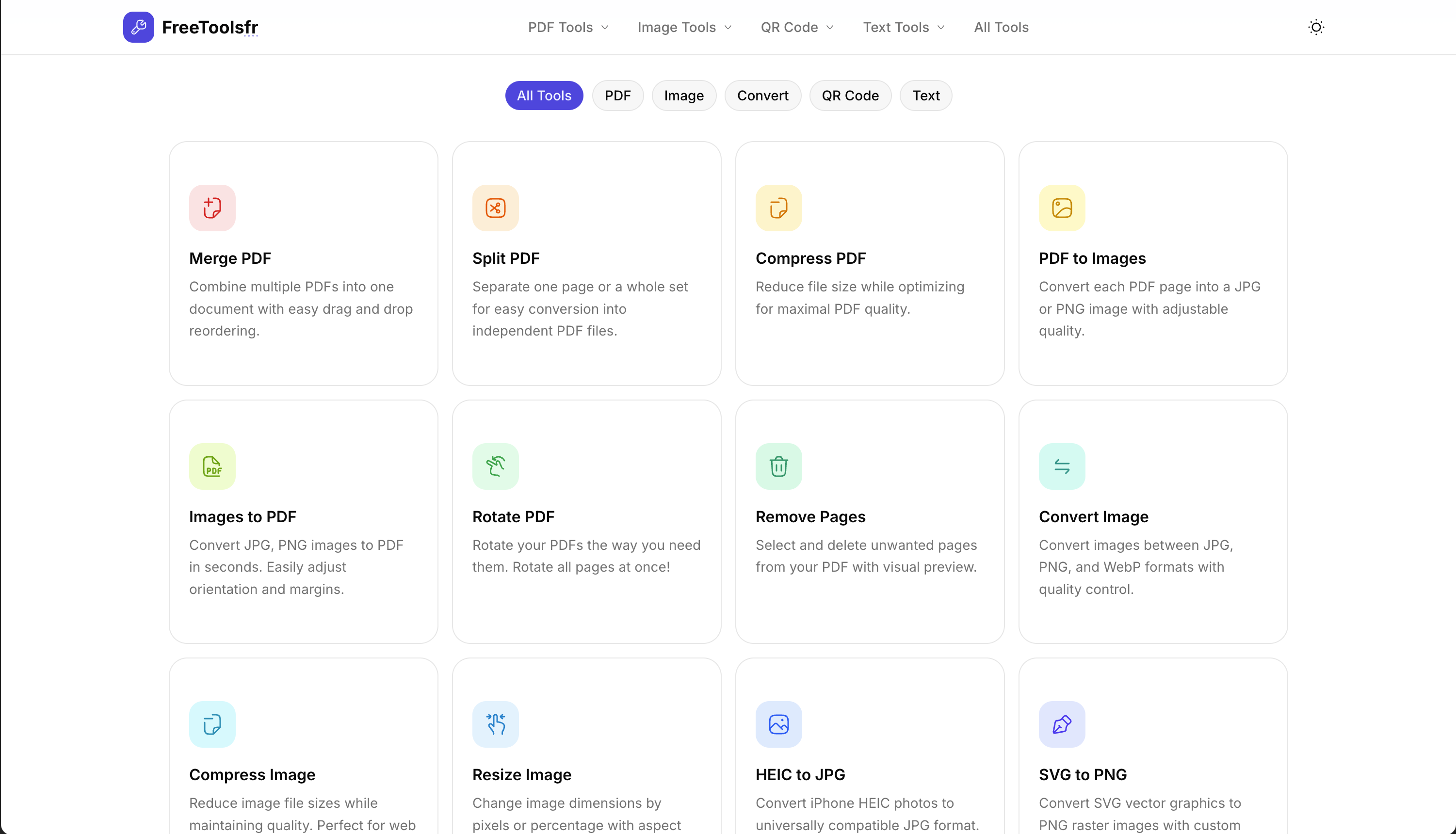Image resolution: width=1456 pixels, height=834 pixels.
Task: Toggle the light/dark theme sun icon
Action: (x=1316, y=27)
